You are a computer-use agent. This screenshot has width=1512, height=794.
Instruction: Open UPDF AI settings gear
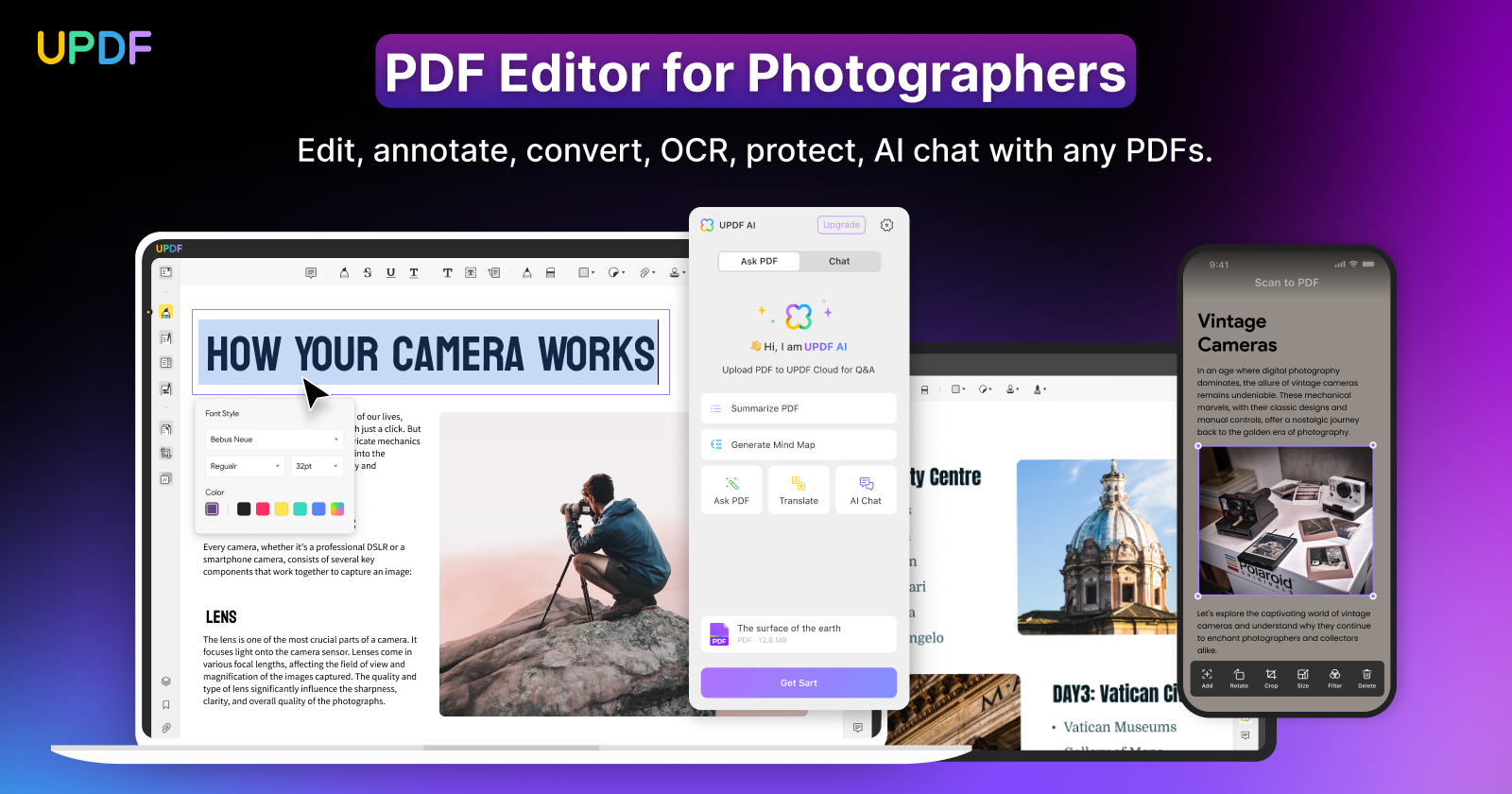point(886,225)
